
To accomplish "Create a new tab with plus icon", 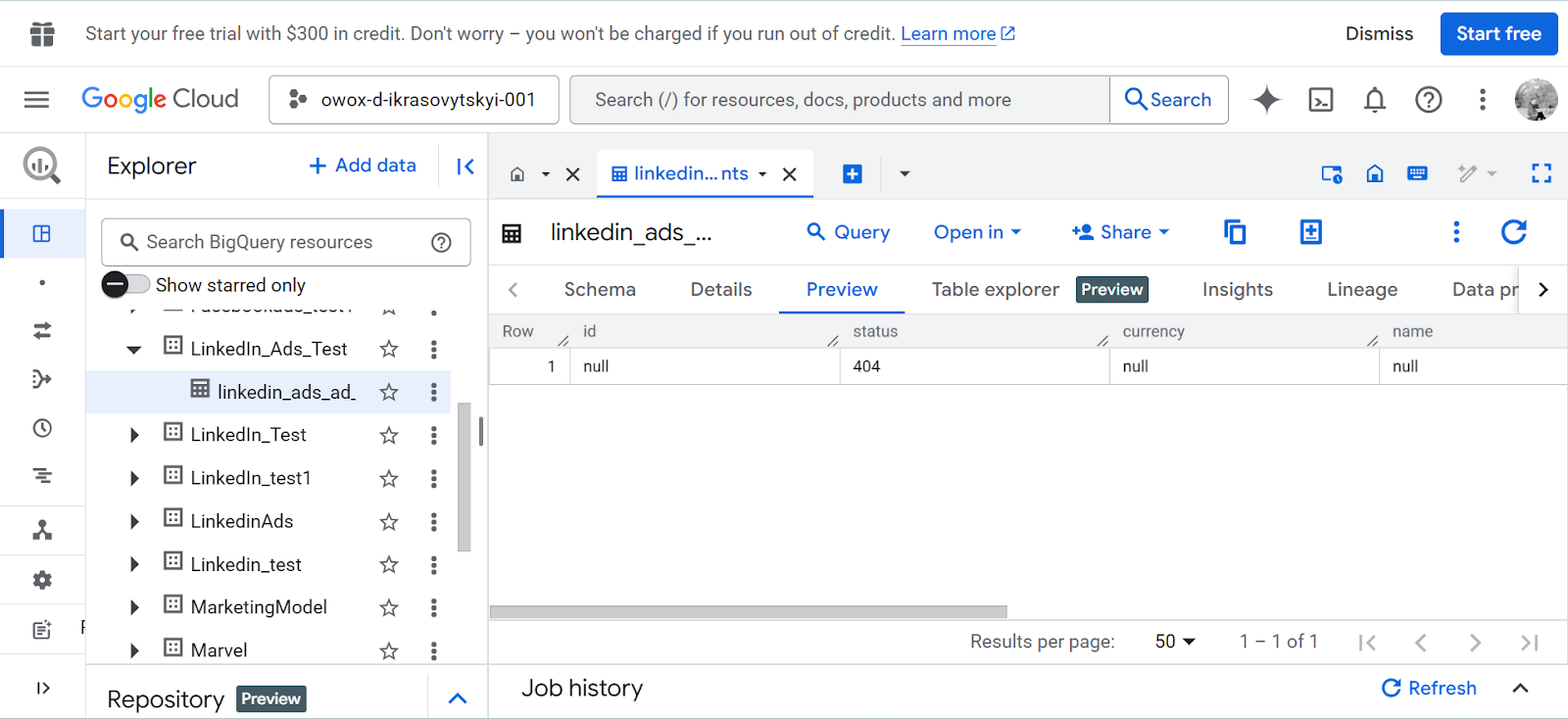I will [853, 173].
